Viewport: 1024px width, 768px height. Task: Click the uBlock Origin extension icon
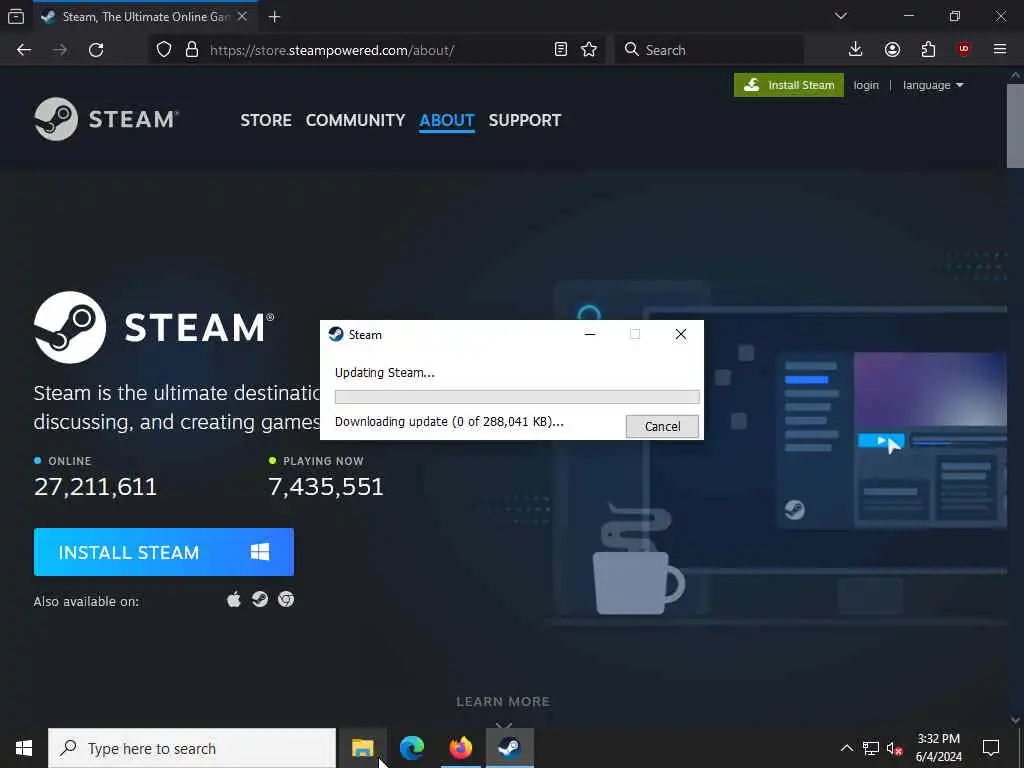pos(964,50)
